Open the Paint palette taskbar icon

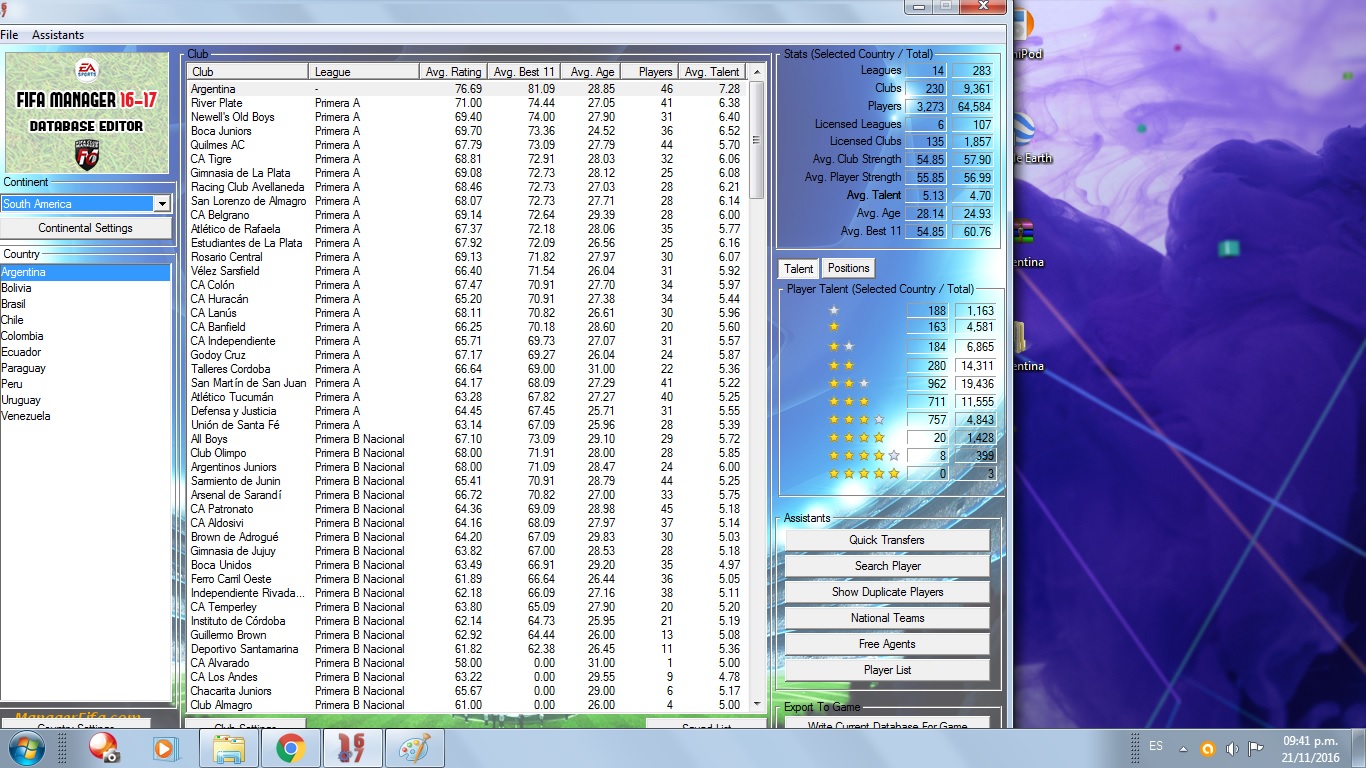(413, 748)
